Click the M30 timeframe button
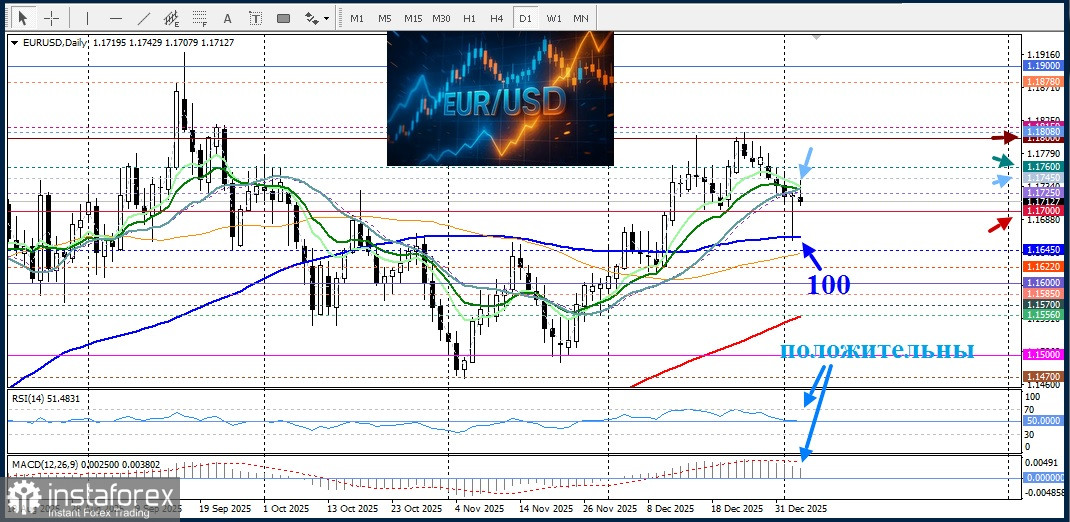Screen dimensions: 1070x522 point(441,18)
